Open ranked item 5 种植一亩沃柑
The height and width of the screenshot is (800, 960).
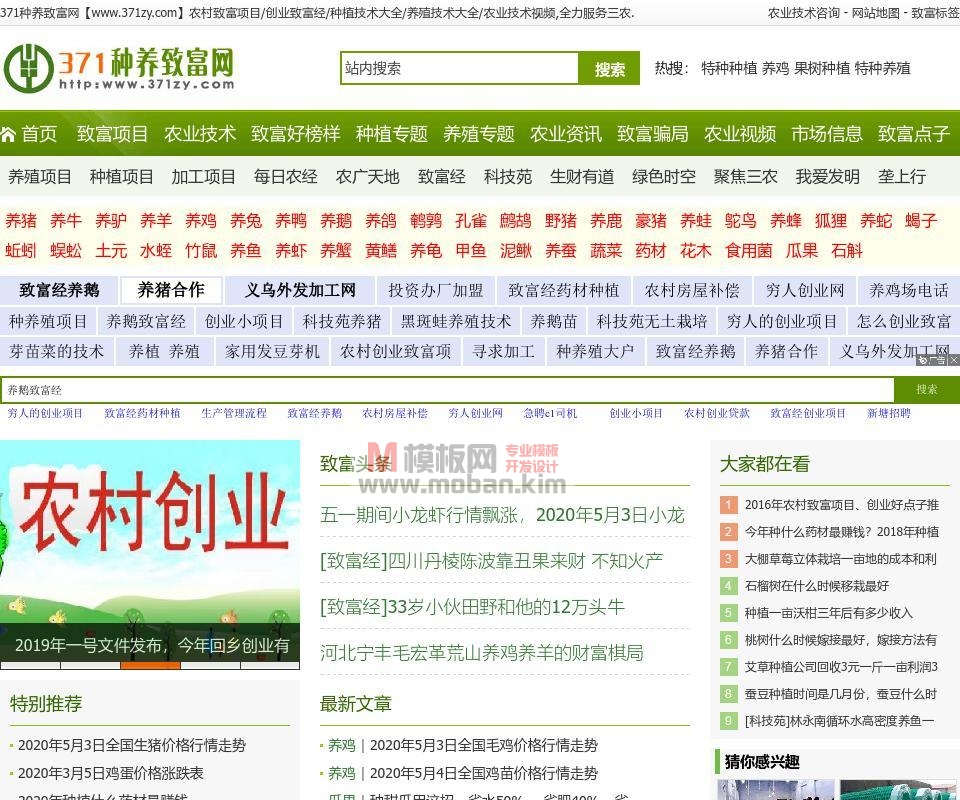pos(828,613)
